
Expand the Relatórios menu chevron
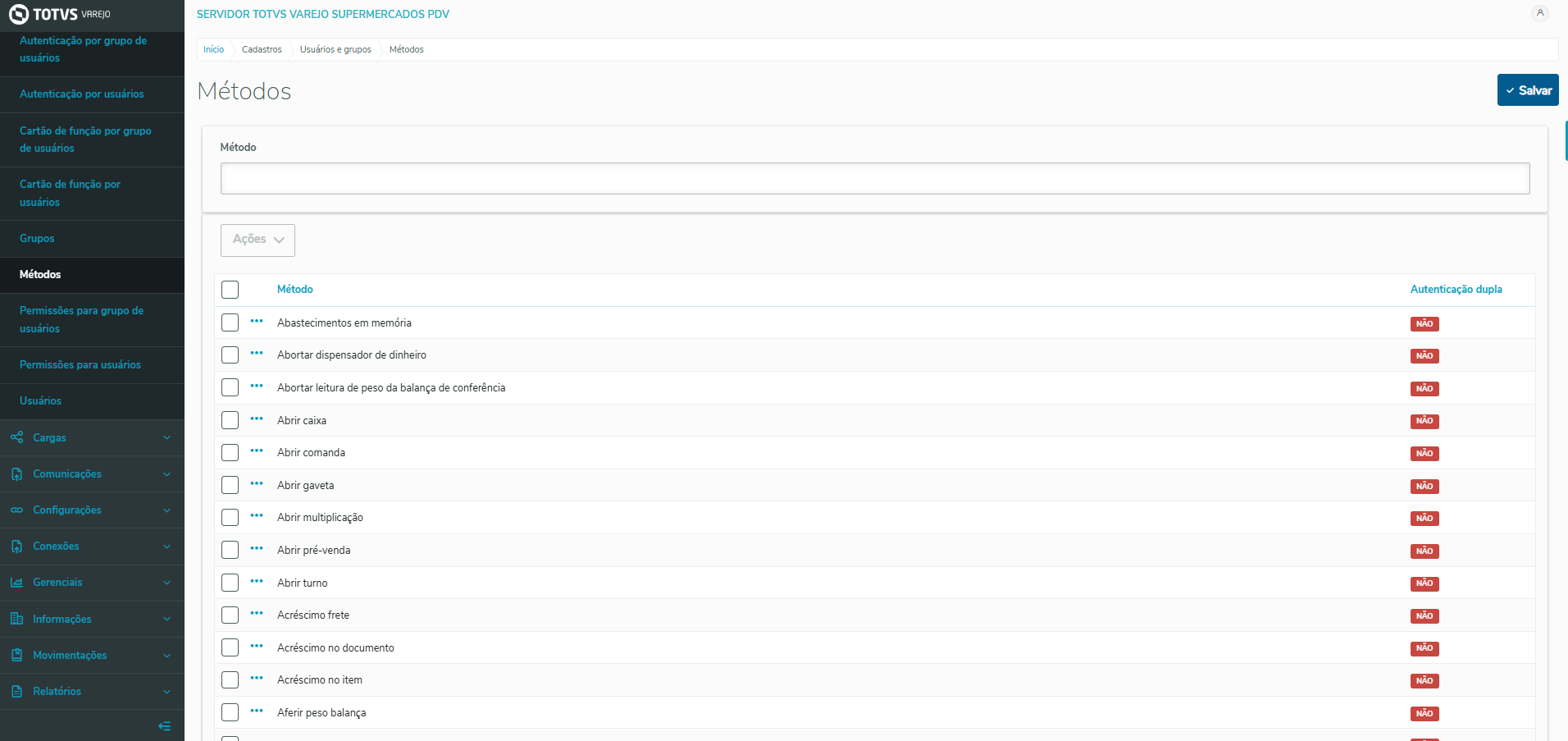(x=167, y=692)
